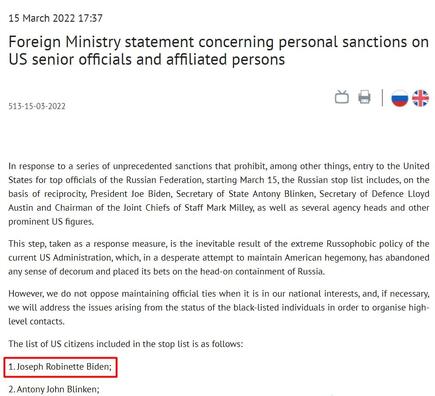435x396 pixels.
Task: Print the statement via printer icon
Action: (x=364, y=97)
